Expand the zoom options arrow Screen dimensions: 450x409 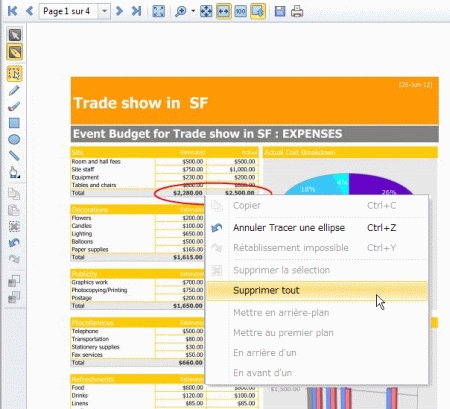pos(193,11)
